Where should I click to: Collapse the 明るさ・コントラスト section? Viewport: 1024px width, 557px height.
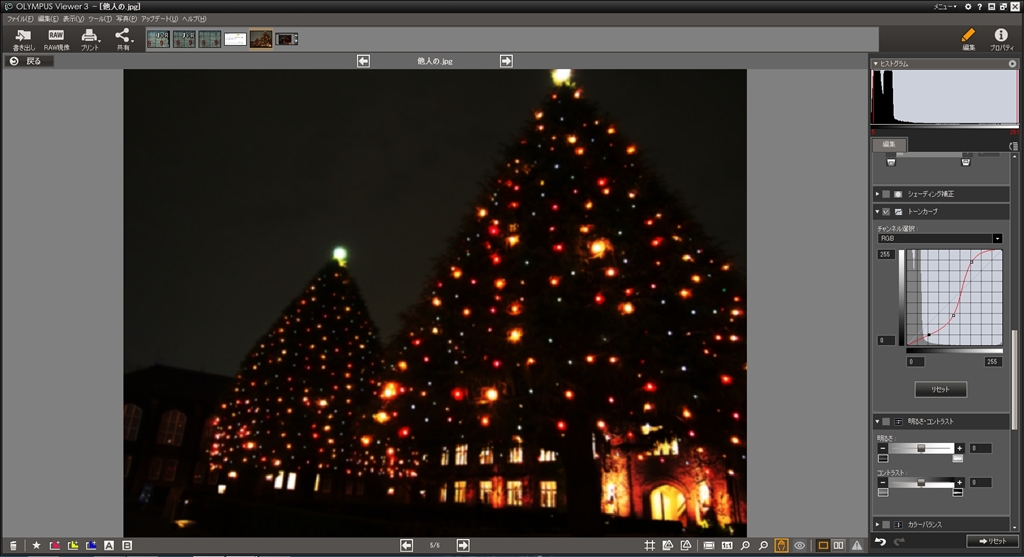click(877, 422)
